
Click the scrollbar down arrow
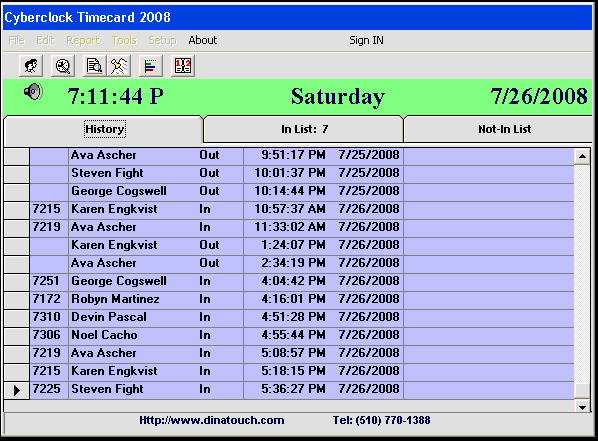[x=582, y=407]
